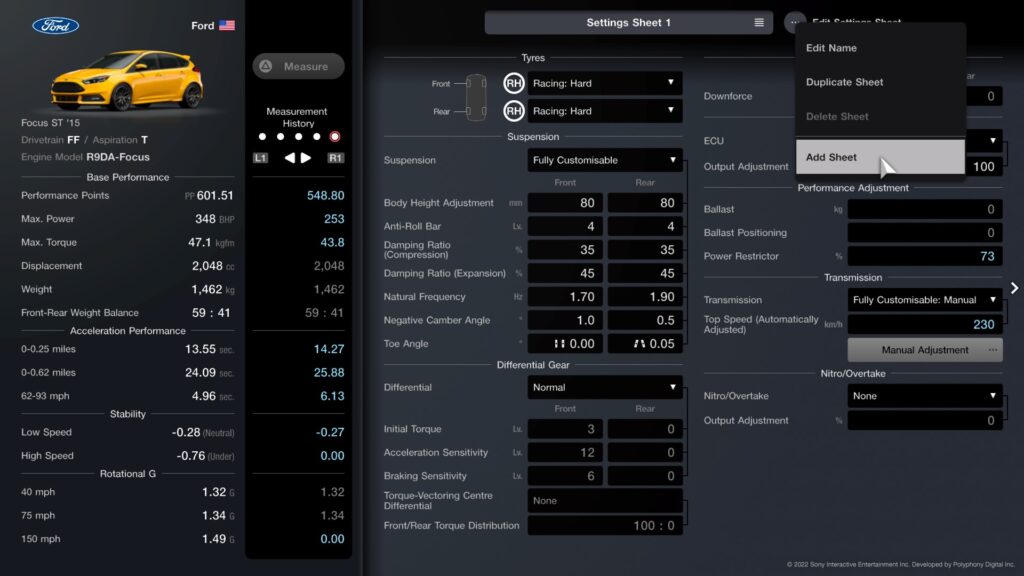This screenshot has height=576, width=1024.
Task: Select the third measurement history dot
Action: (x=298, y=136)
